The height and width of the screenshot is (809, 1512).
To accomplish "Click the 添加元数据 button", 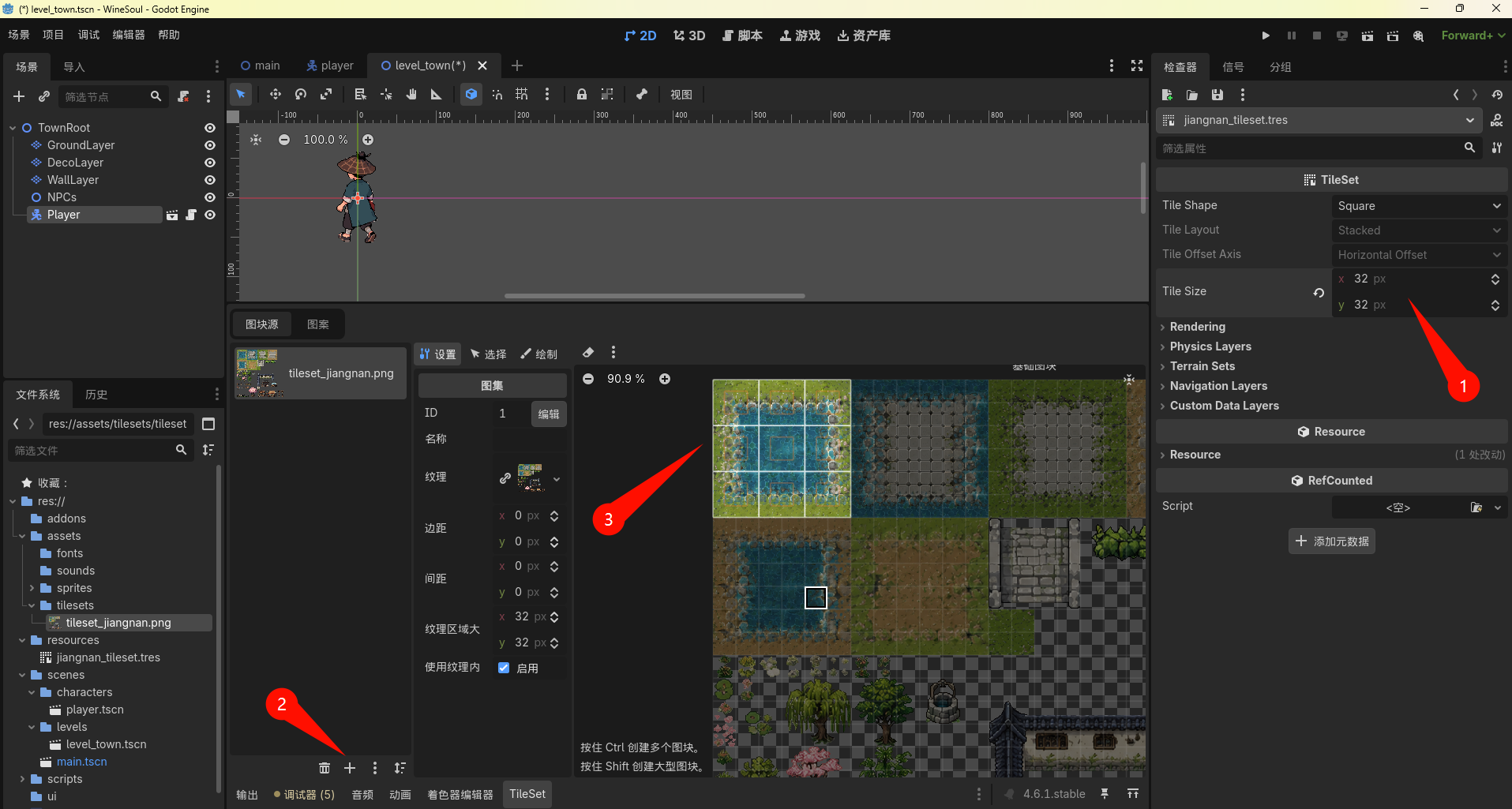I will [x=1332, y=541].
